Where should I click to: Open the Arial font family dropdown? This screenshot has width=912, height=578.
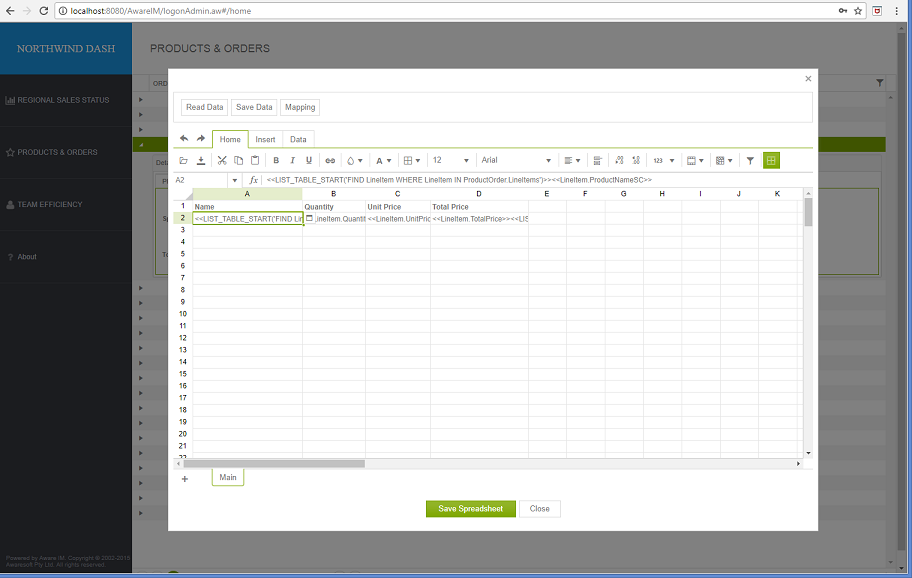(x=516, y=160)
